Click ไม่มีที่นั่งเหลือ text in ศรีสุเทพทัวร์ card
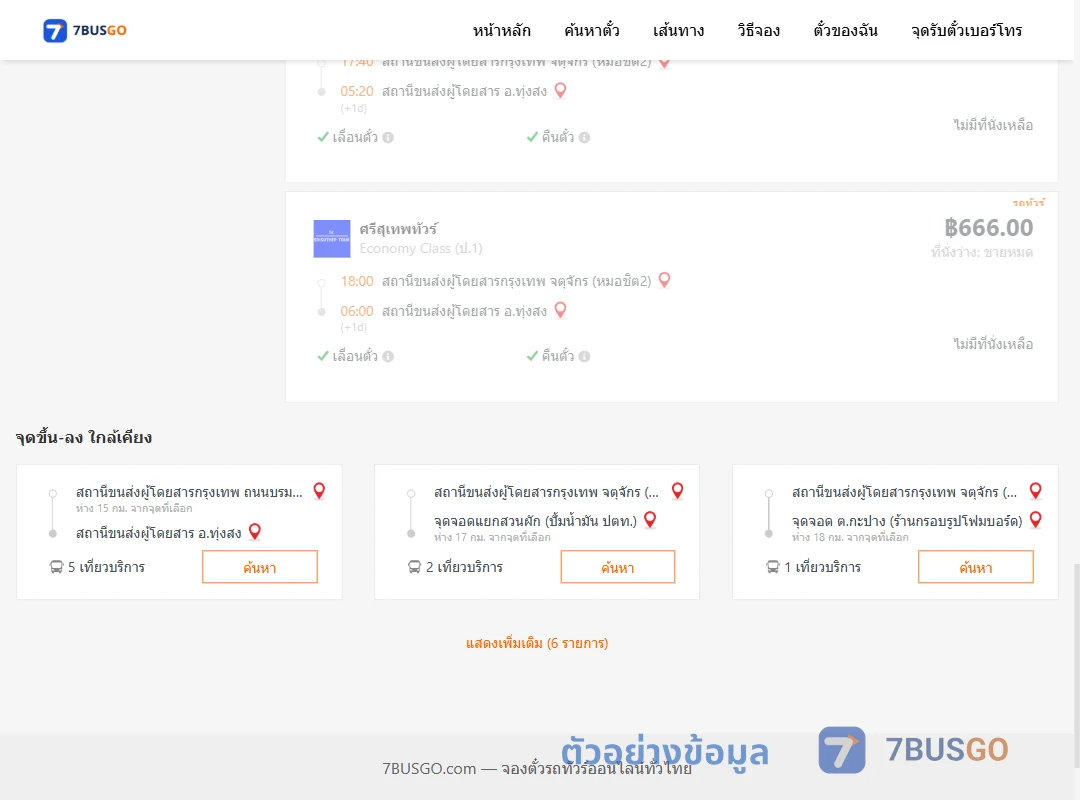 tap(993, 344)
